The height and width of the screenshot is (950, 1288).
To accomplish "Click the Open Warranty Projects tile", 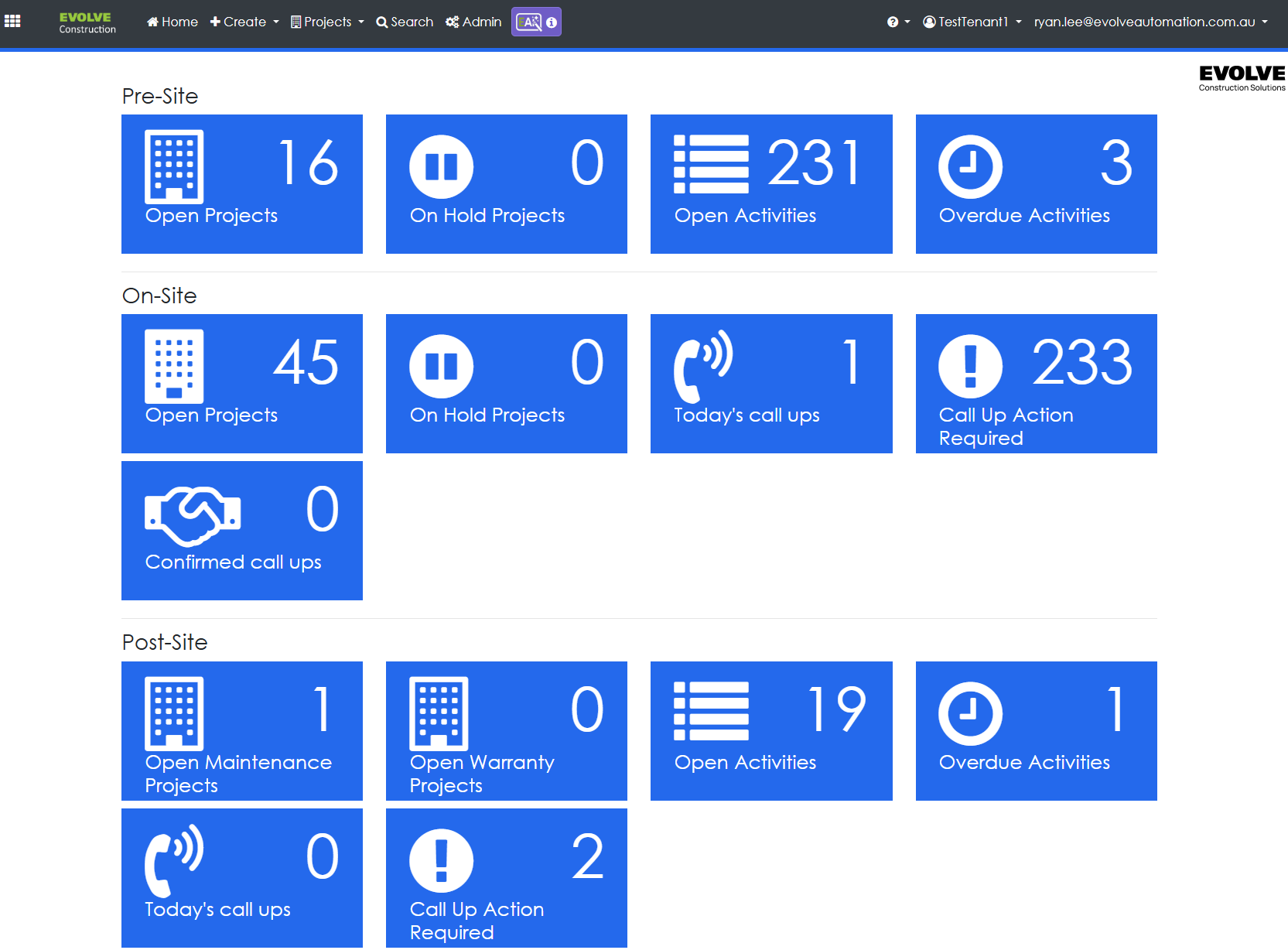I will pyautogui.click(x=506, y=731).
